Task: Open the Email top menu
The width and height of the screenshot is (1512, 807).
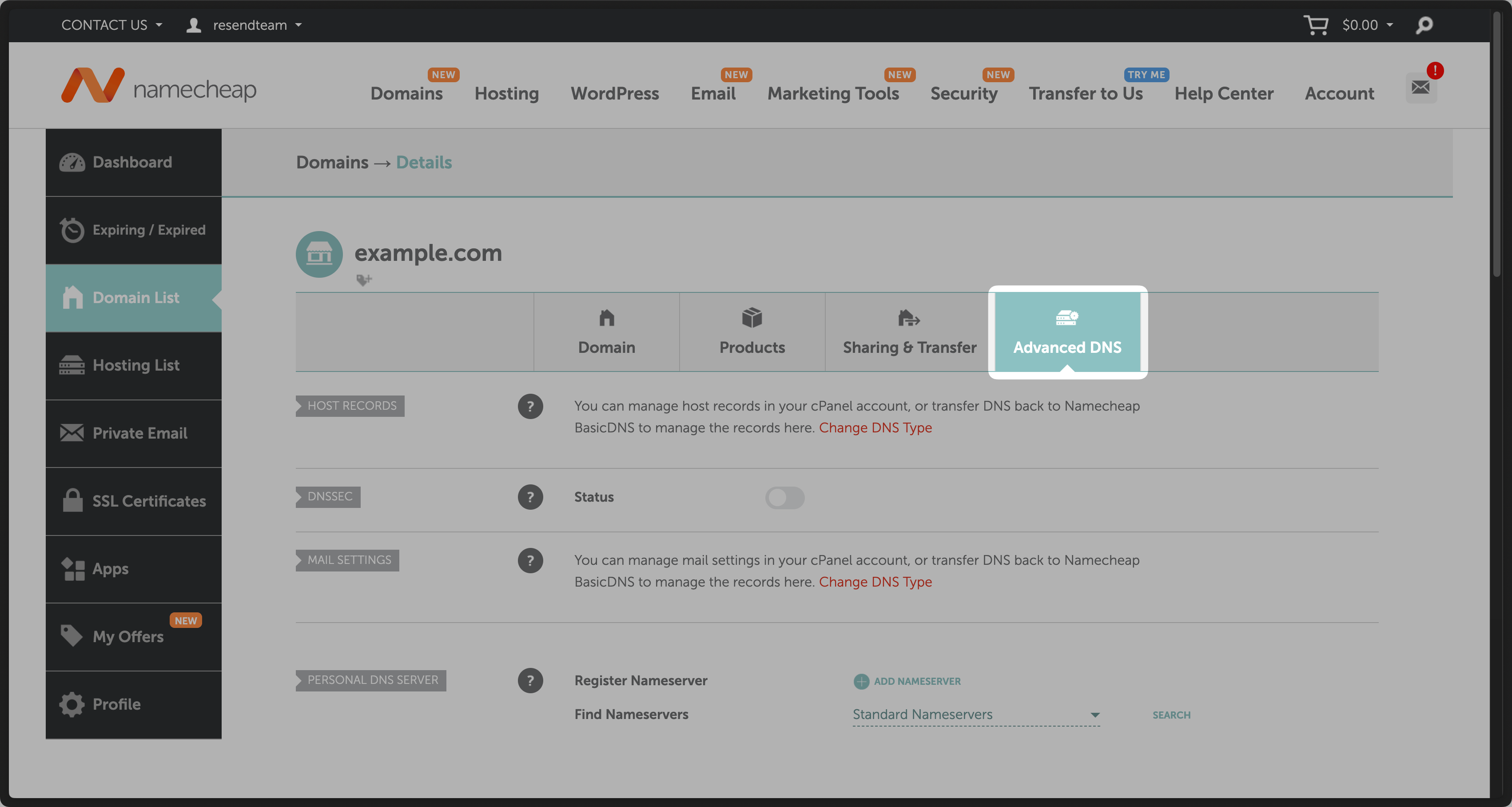Action: (x=713, y=93)
